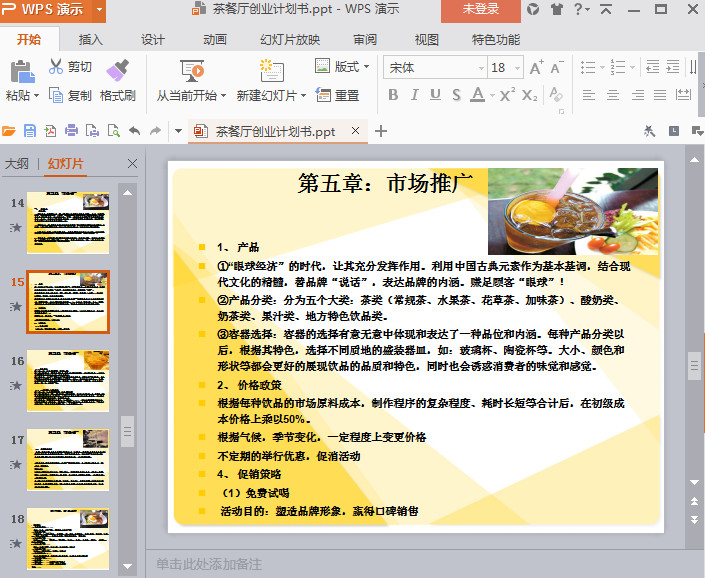Click the skin (shirt) icon in title bar

pos(557,9)
